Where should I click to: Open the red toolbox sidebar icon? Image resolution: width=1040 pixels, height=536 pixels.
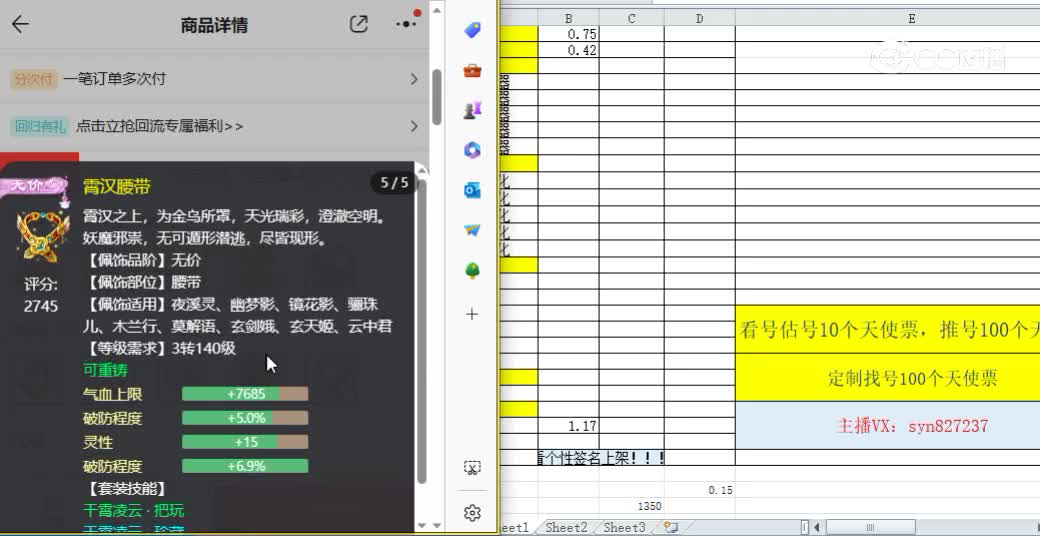(472, 70)
